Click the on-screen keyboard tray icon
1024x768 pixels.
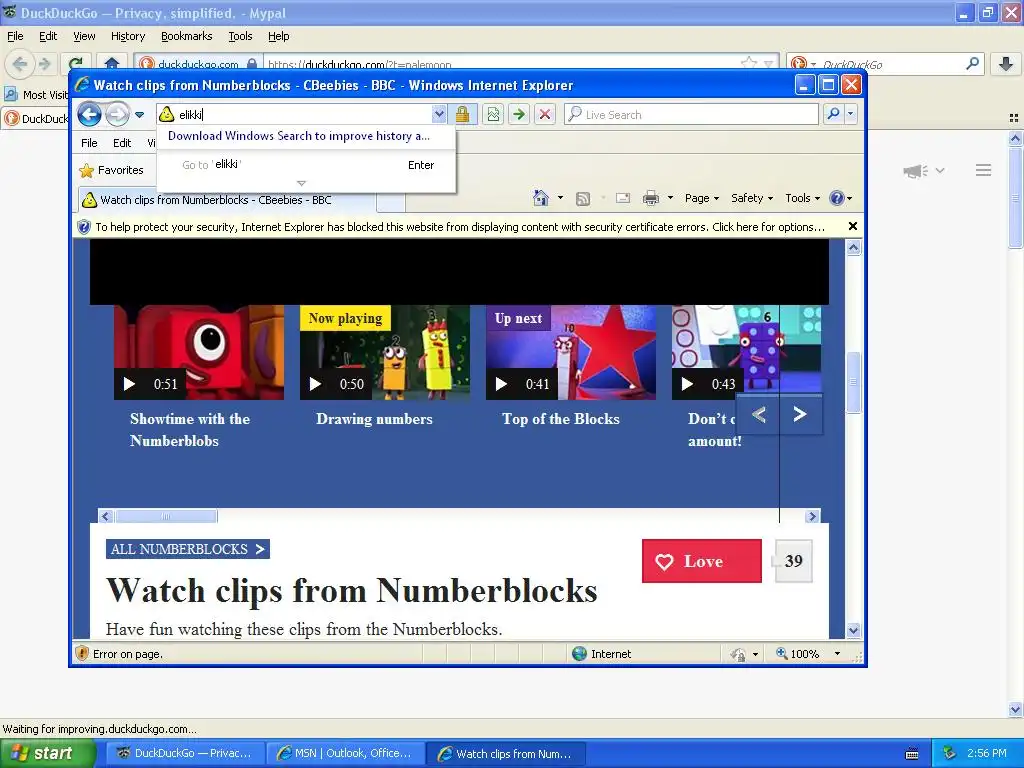tap(912, 754)
